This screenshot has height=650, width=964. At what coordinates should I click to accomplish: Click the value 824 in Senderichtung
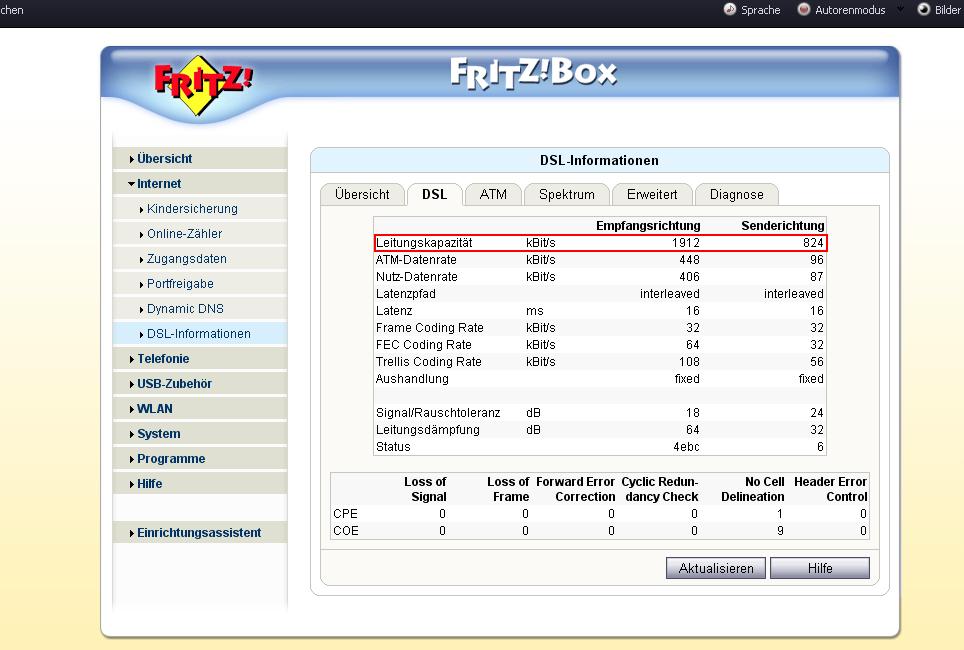point(813,243)
